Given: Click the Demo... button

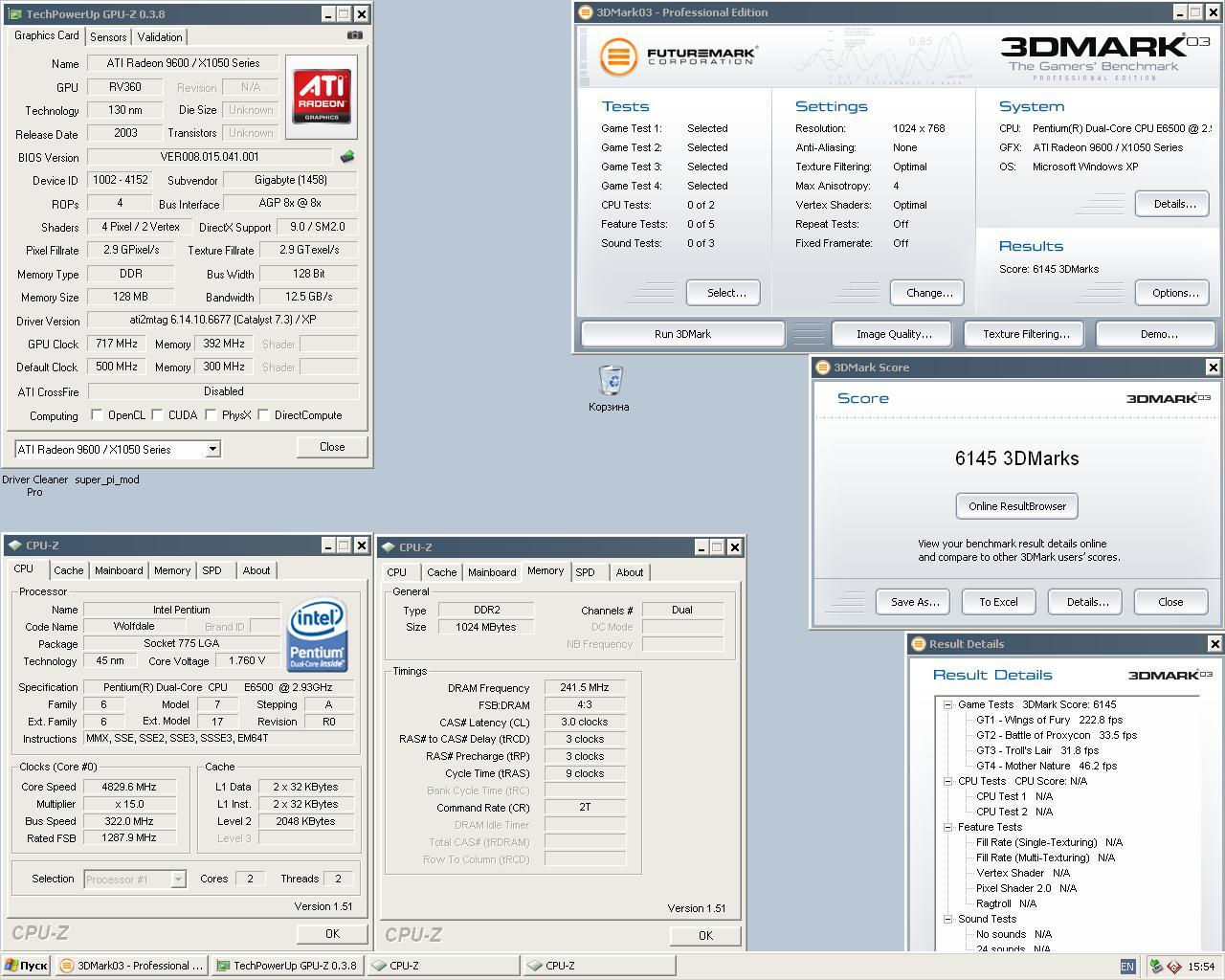Looking at the screenshot, I should 1158,334.
